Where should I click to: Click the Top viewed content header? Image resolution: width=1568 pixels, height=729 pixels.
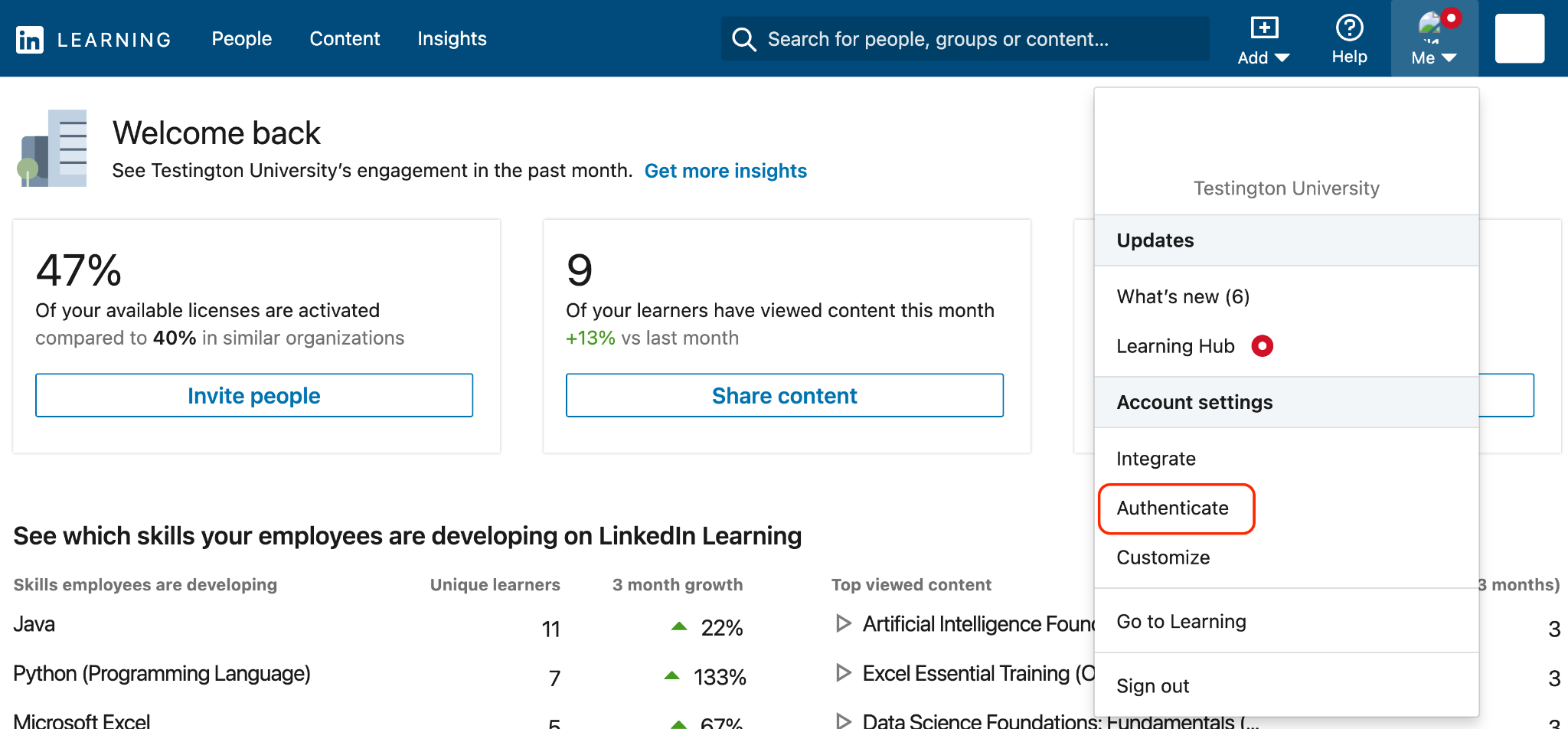(x=911, y=585)
